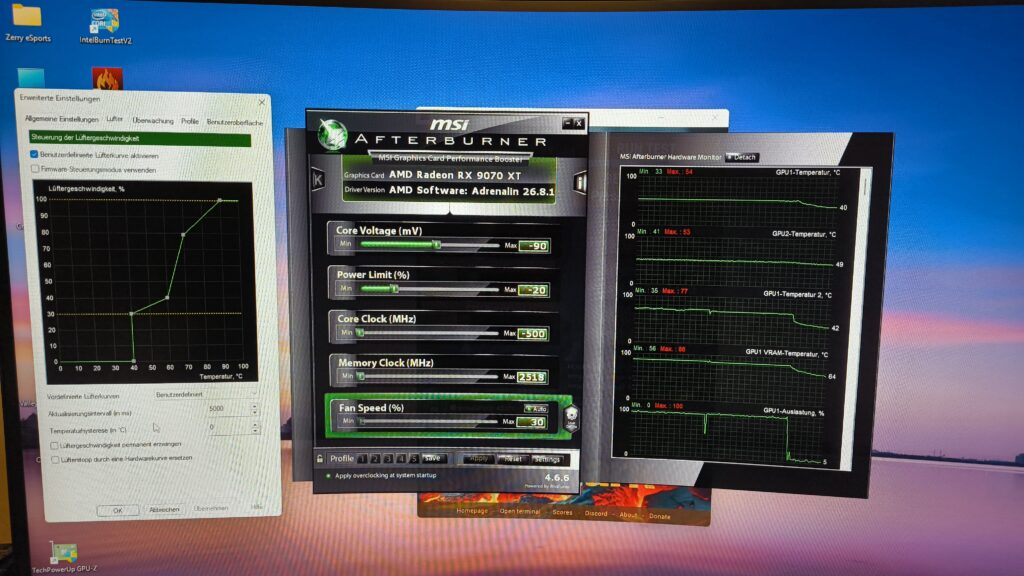Click the Save profile button
The height and width of the screenshot is (576, 1024).
point(433,458)
